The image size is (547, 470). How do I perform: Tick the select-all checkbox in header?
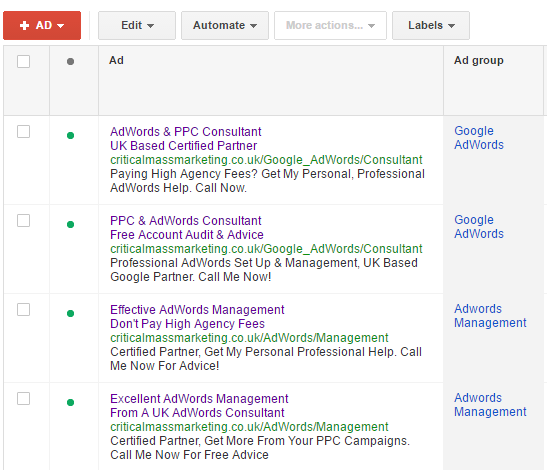pos(23,61)
